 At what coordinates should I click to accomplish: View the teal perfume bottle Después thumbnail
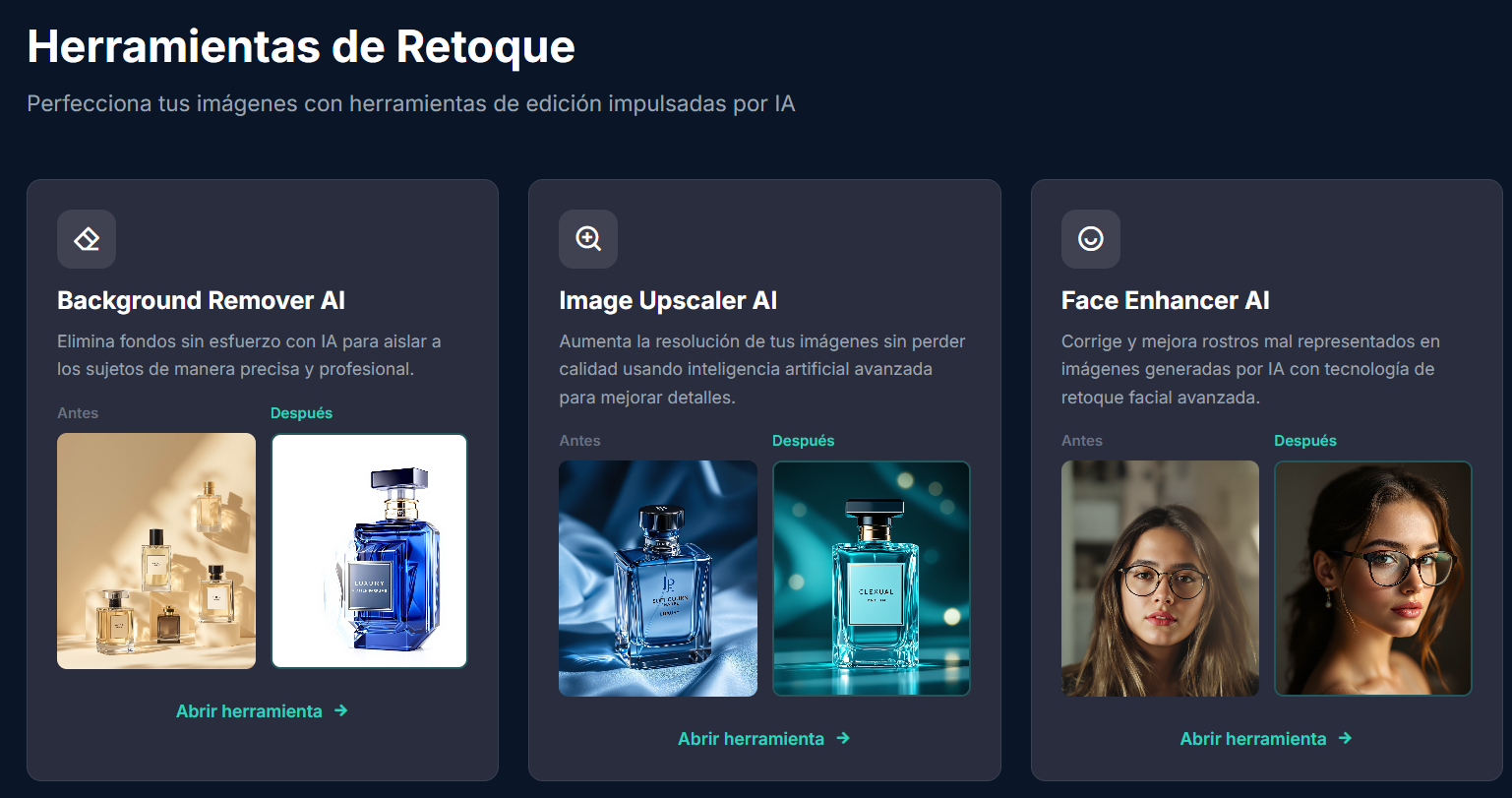pos(872,579)
